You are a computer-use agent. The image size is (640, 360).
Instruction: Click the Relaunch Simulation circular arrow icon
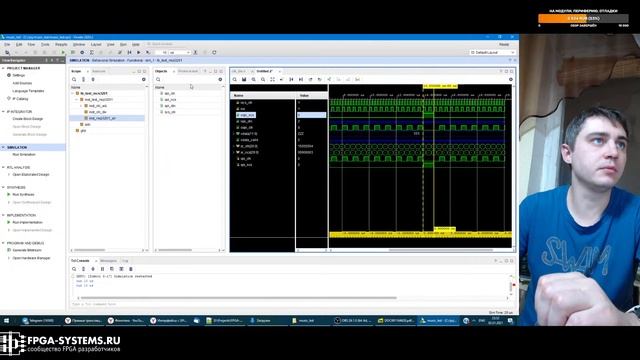click(x=214, y=52)
